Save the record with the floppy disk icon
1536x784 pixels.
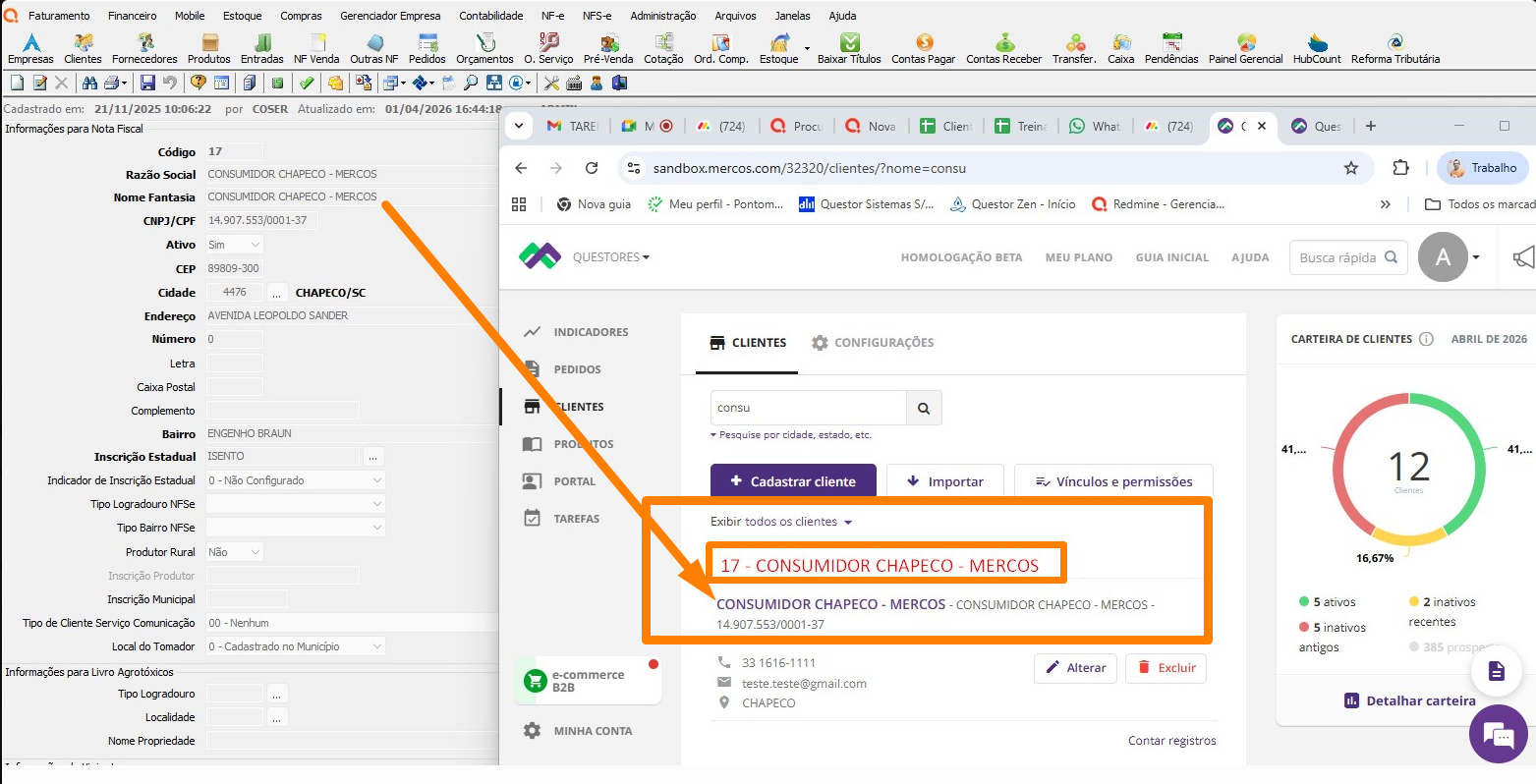click(x=147, y=84)
